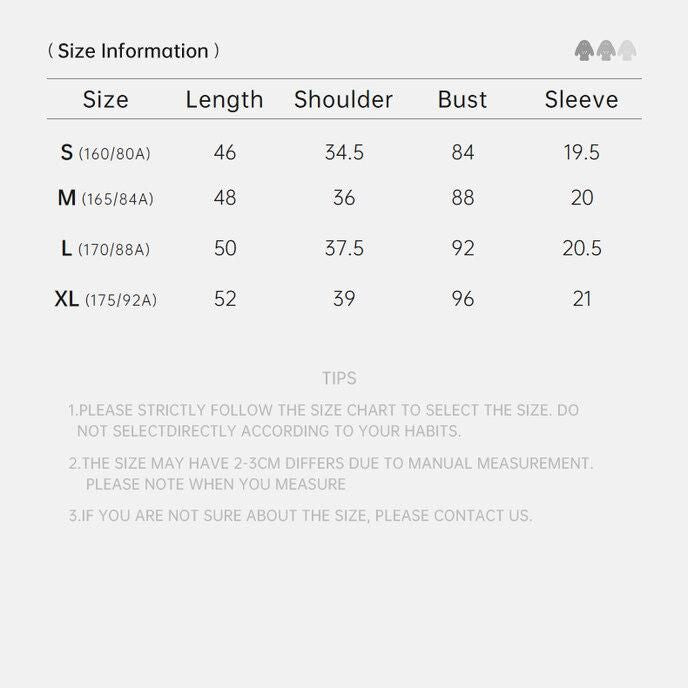The width and height of the screenshot is (688, 688).
Task: Select the Length column header
Action: point(225,100)
